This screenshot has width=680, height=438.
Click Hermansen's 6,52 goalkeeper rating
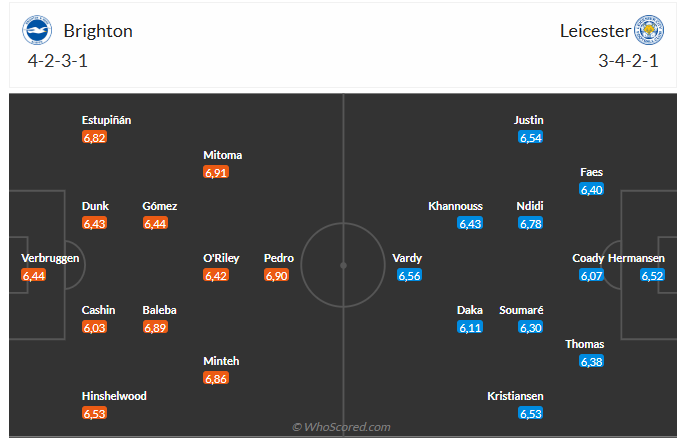coord(652,275)
